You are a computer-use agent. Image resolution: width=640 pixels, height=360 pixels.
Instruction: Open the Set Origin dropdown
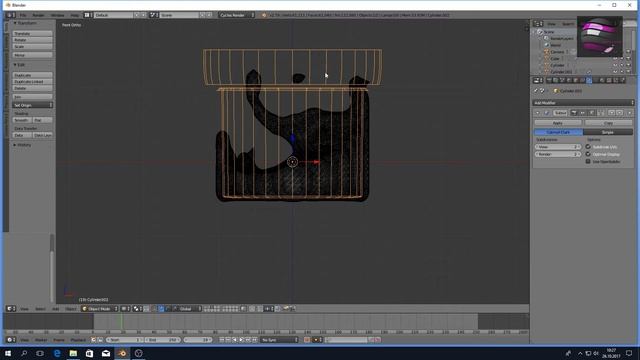pos(33,105)
